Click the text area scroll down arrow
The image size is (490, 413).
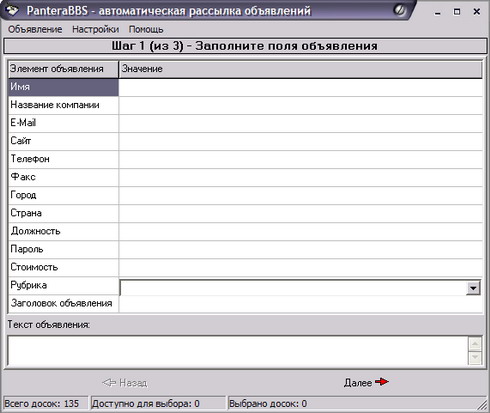[x=475, y=358]
